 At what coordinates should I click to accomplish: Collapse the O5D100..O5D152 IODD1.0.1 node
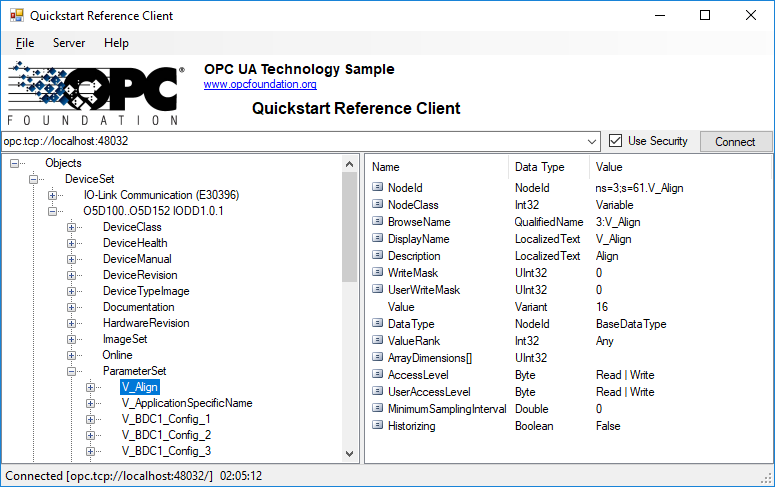click(x=52, y=211)
